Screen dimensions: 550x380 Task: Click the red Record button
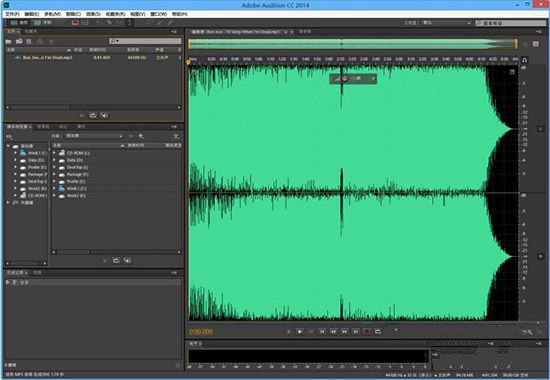[367, 331]
